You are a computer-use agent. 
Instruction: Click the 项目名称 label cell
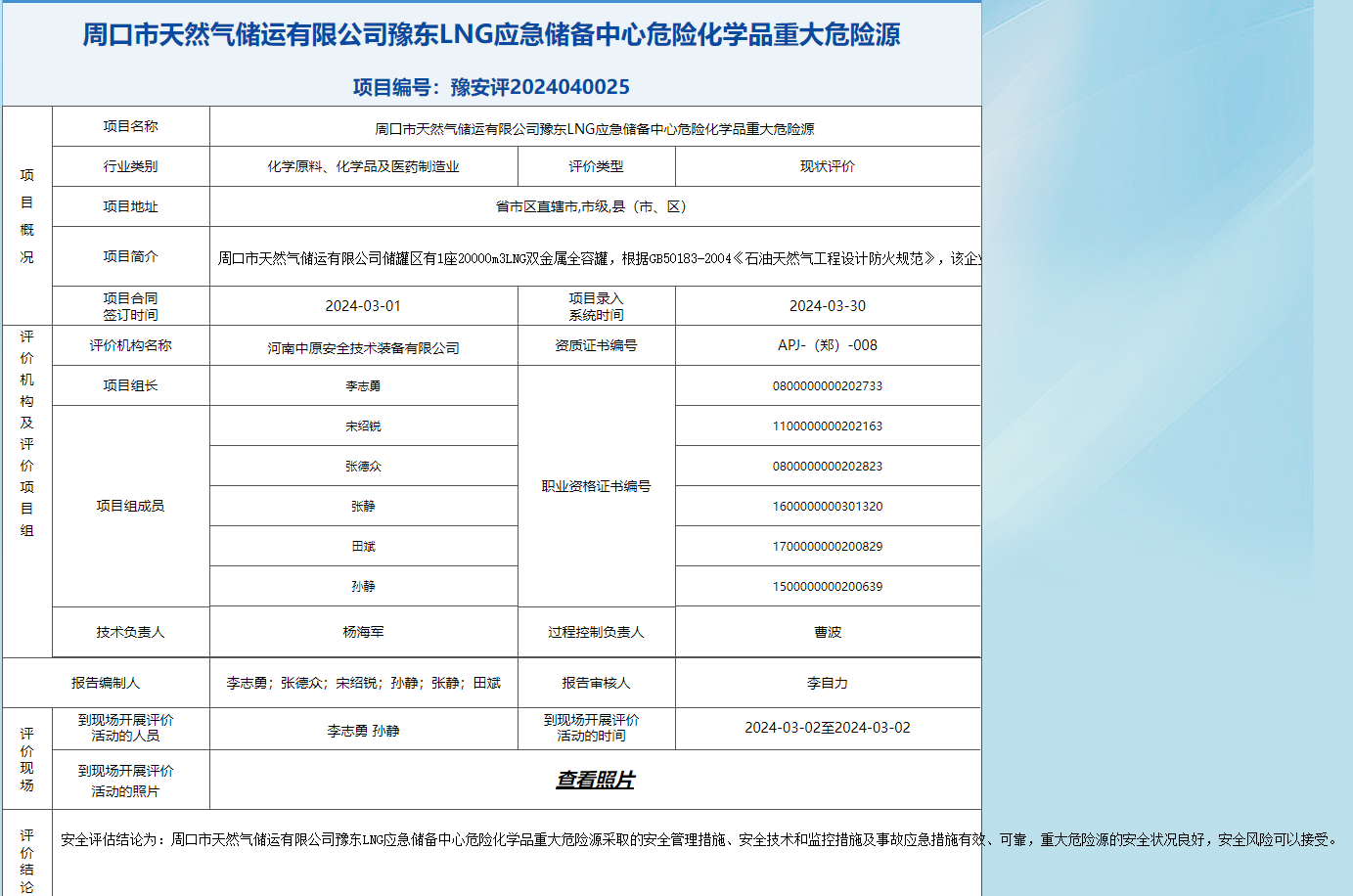tap(130, 126)
